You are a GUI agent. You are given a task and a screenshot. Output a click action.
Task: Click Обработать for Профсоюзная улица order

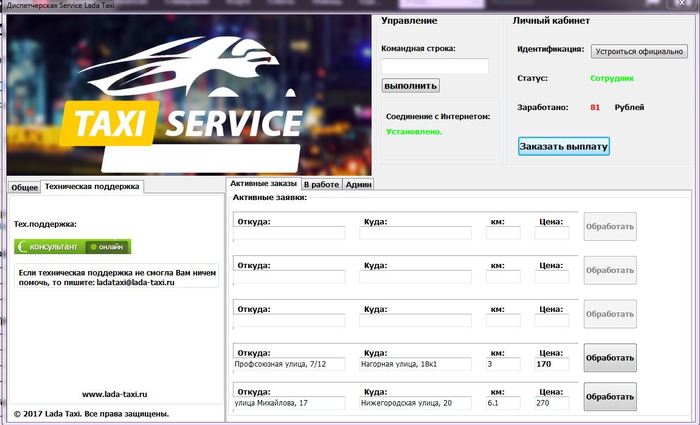pyautogui.click(x=610, y=358)
